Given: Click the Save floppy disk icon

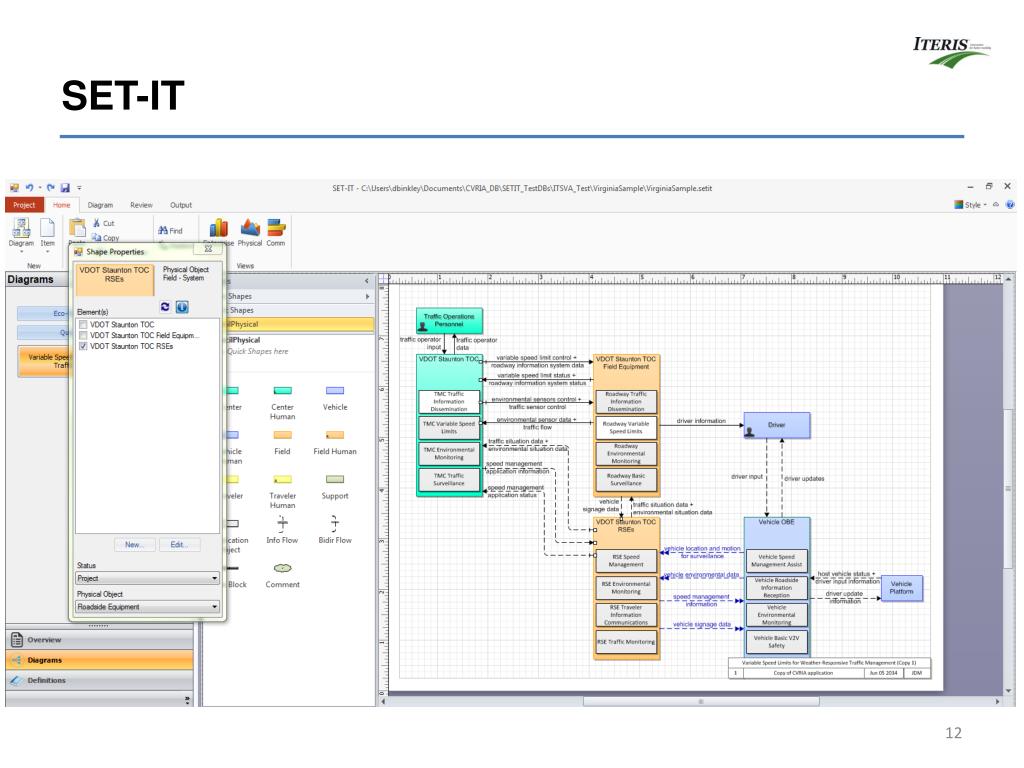Looking at the screenshot, I should point(65,187).
